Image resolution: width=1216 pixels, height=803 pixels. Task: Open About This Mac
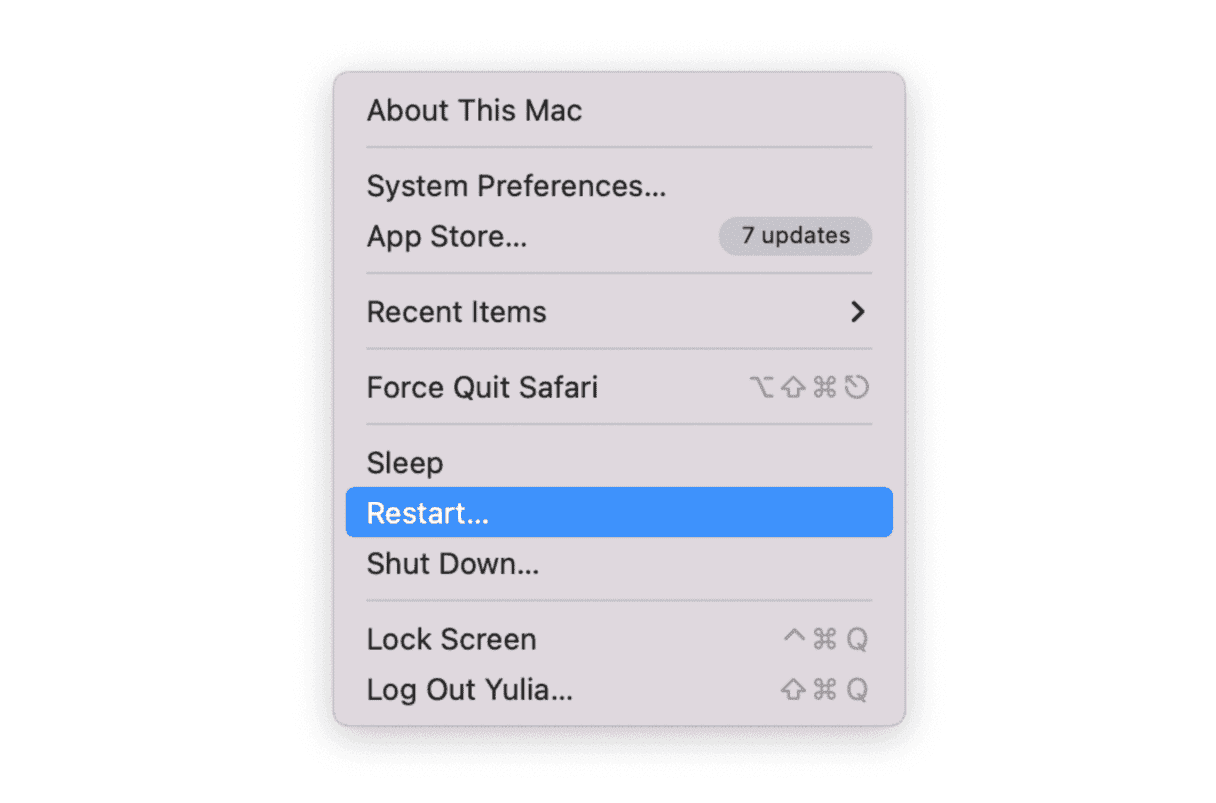pyautogui.click(x=474, y=110)
